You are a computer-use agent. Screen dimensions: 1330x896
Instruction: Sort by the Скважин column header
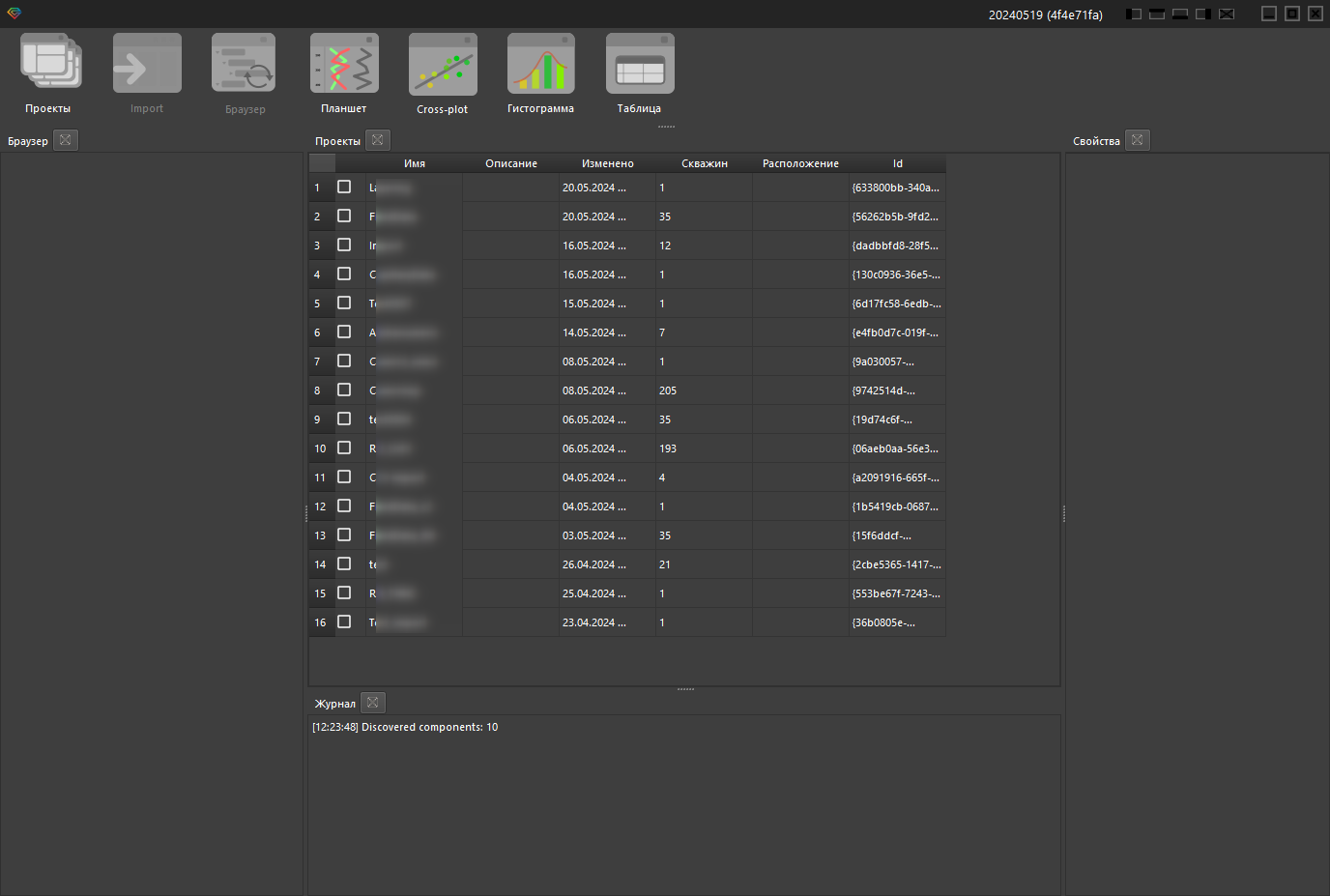pyautogui.click(x=705, y=163)
